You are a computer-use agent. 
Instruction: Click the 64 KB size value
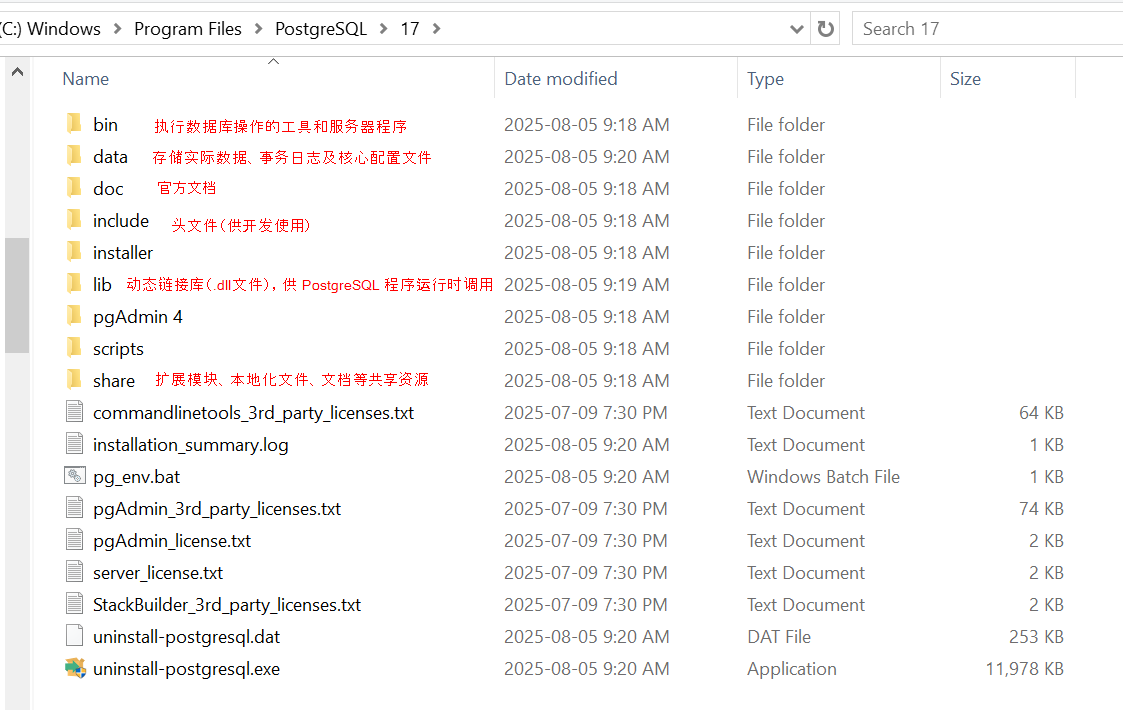[x=1041, y=413]
